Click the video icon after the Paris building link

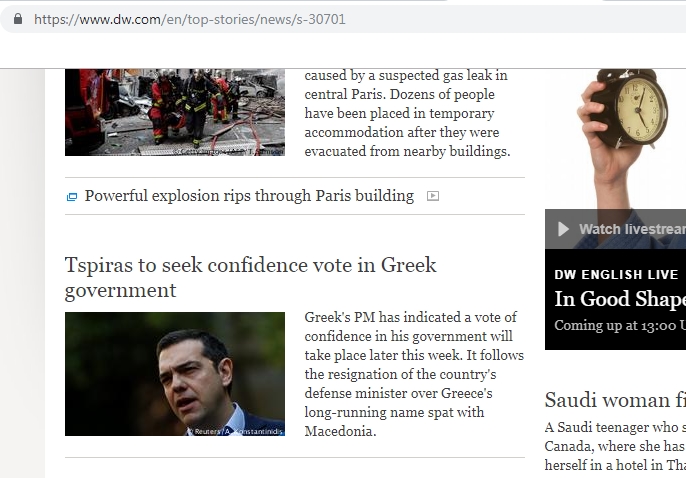[x=433, y=196]
